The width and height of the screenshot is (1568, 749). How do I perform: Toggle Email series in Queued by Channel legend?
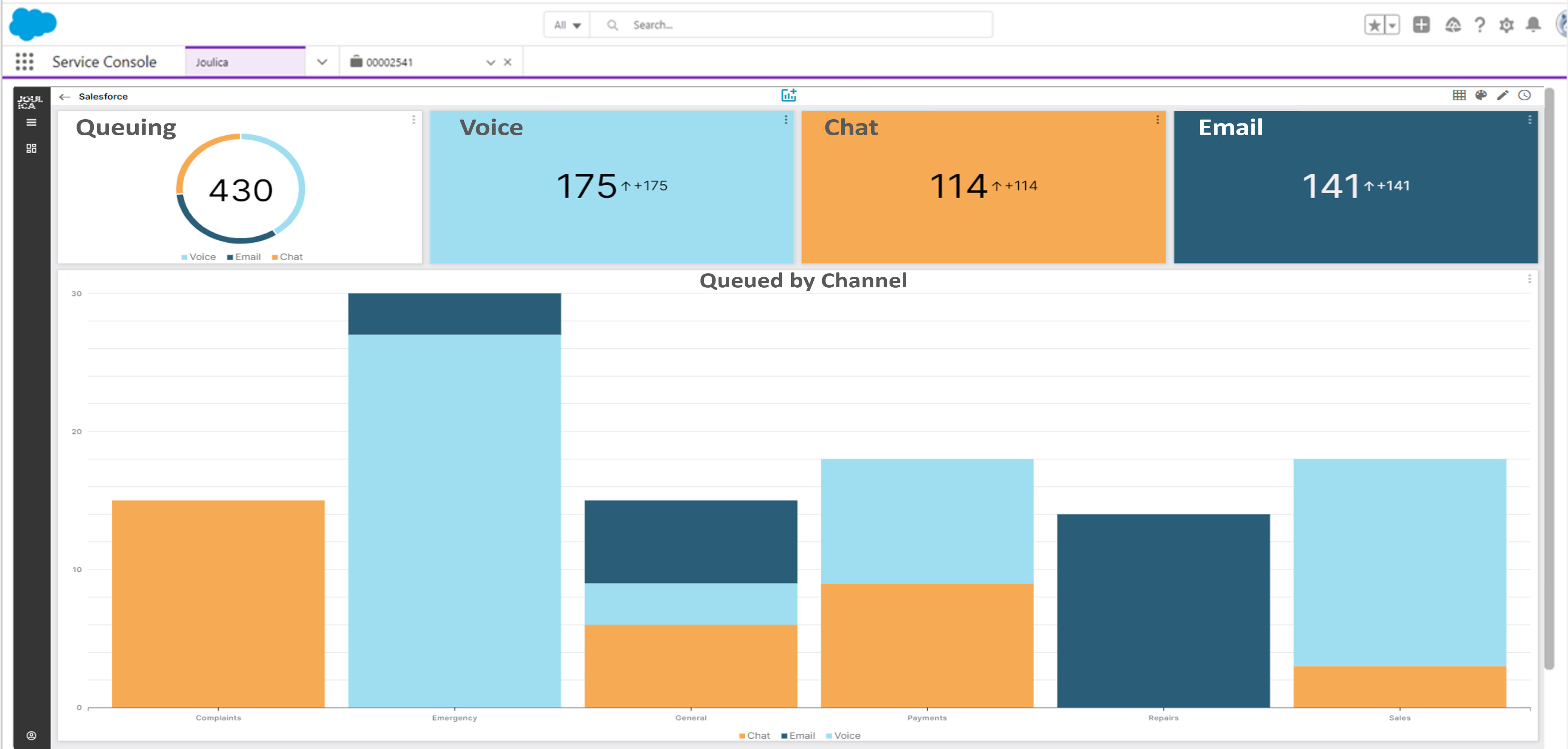pos(799,735)
